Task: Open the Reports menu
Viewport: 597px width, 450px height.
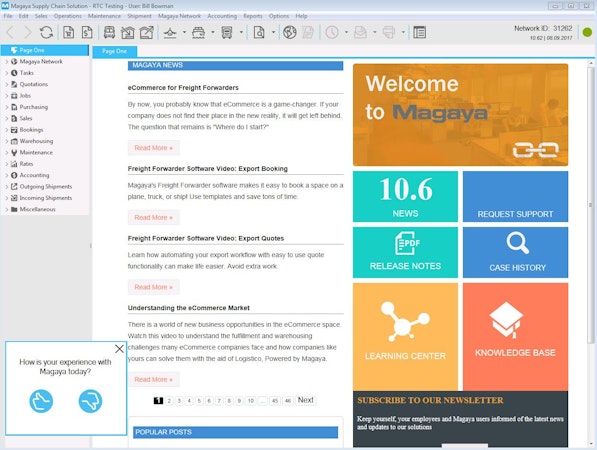Action: (253, 16)
